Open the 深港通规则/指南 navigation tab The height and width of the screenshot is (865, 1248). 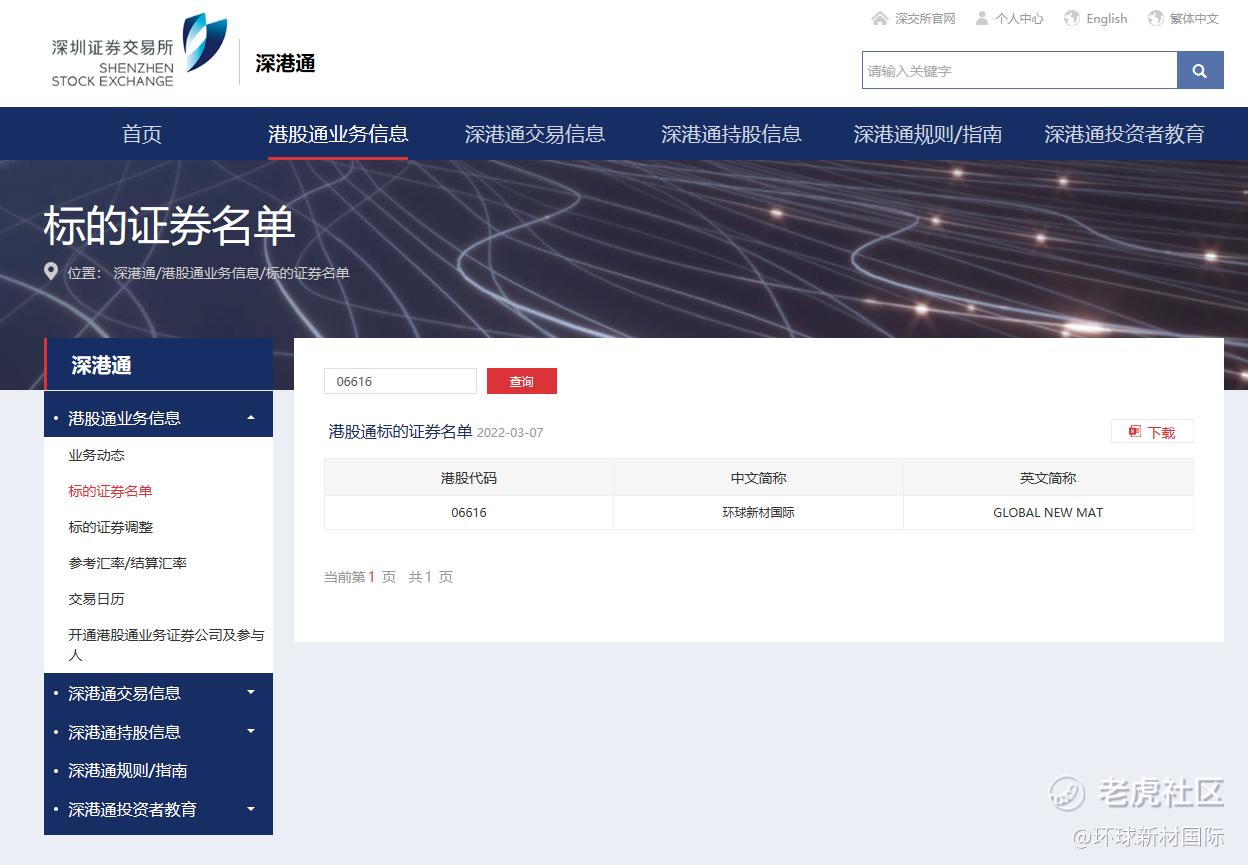point(927,134)
